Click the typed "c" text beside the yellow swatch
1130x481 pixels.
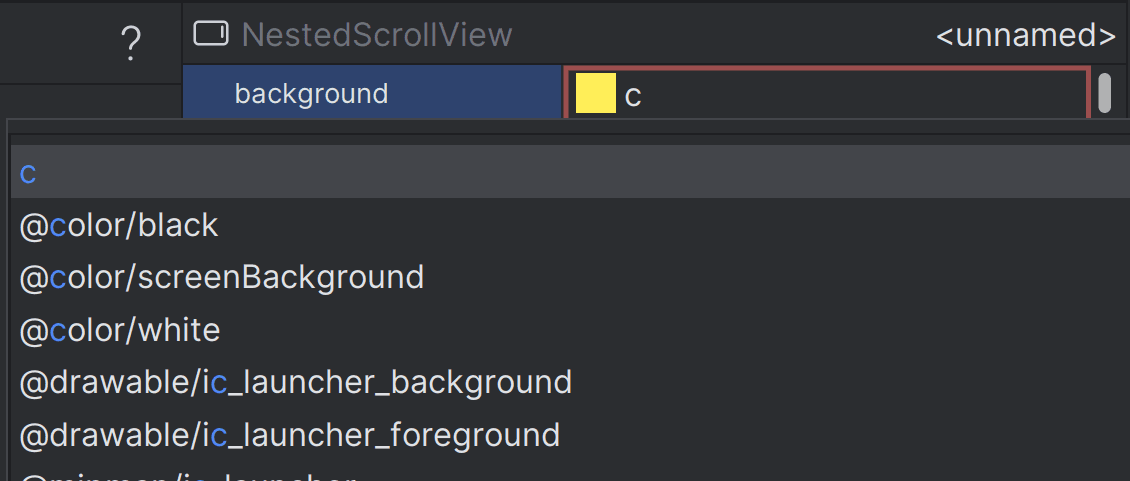[x=633, y=97]
